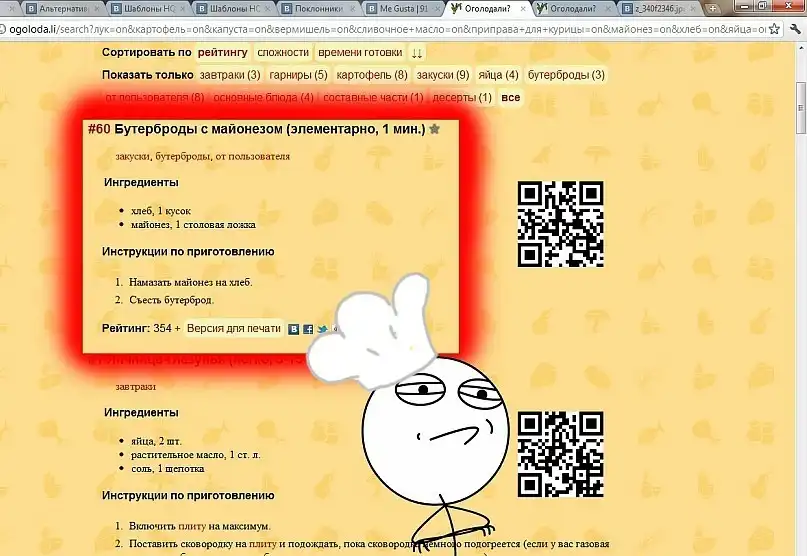Share recipe #60 via the Facebook icon

[308, 329]
